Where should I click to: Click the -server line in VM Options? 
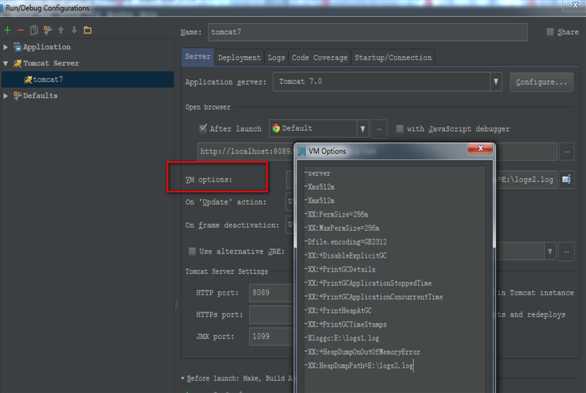pyautogui.click(x=318, y=173)
